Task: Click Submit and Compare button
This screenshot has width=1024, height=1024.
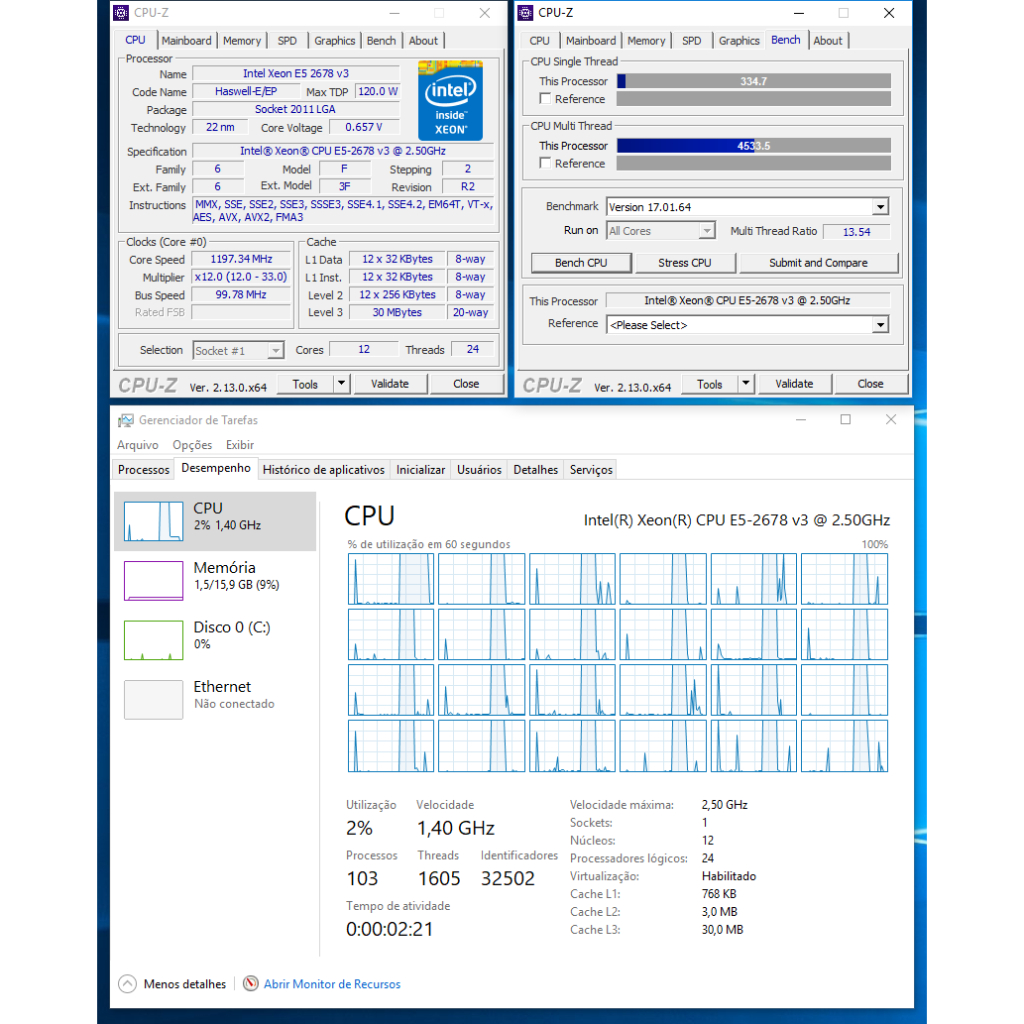Action: pos(818,263)
